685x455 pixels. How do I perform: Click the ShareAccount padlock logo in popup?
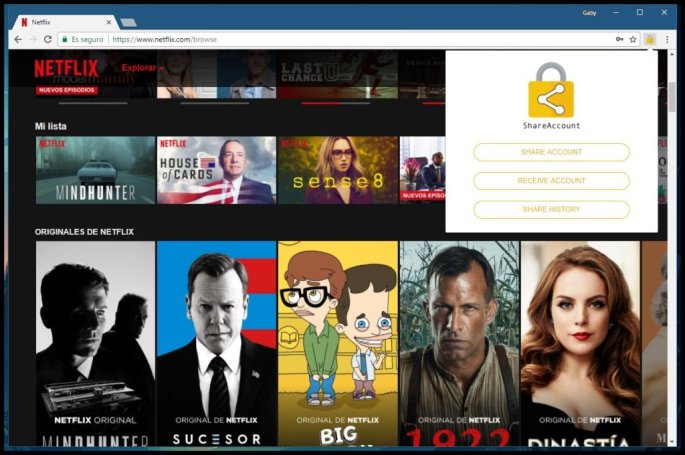pos(551,90)
